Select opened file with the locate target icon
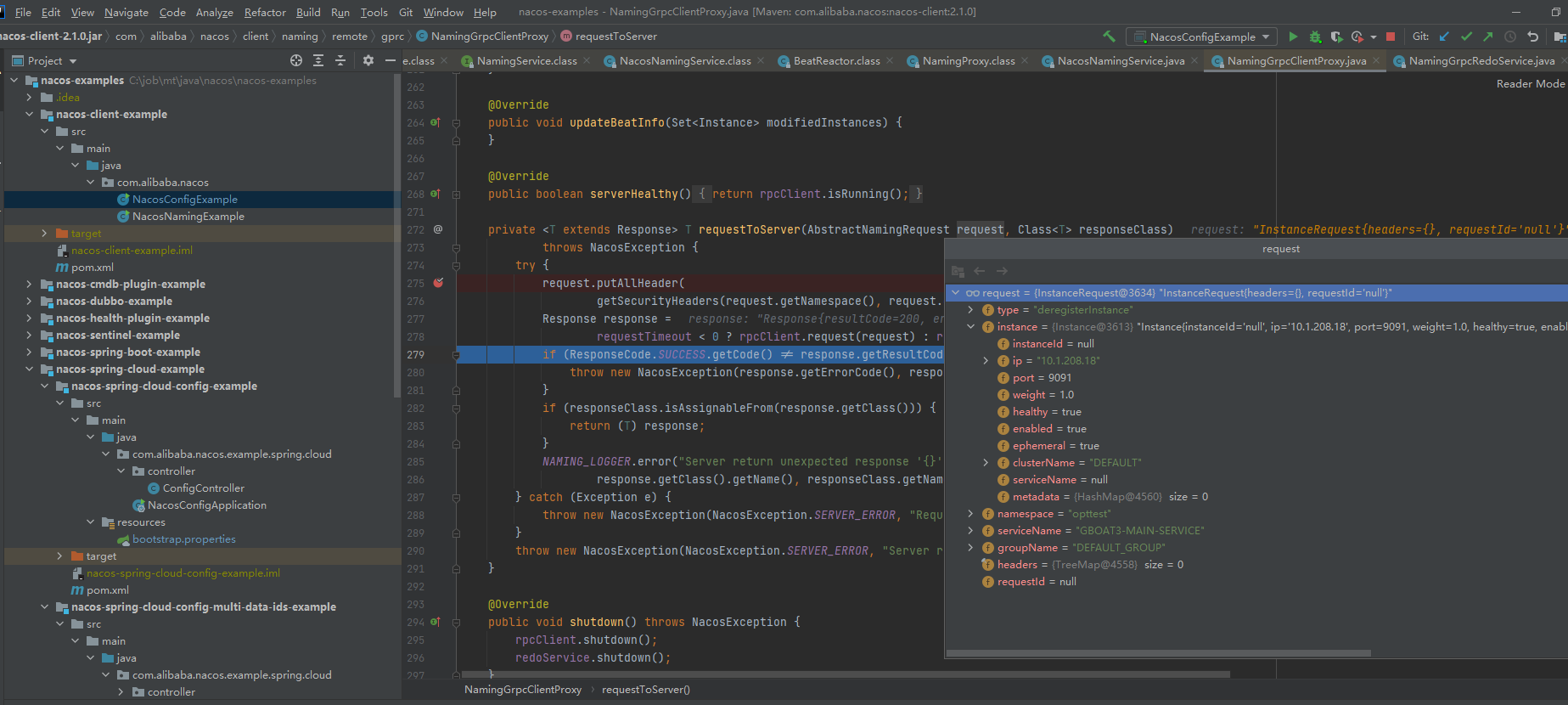The height and width of the screenshot is (705, 1568). [295, 60]
